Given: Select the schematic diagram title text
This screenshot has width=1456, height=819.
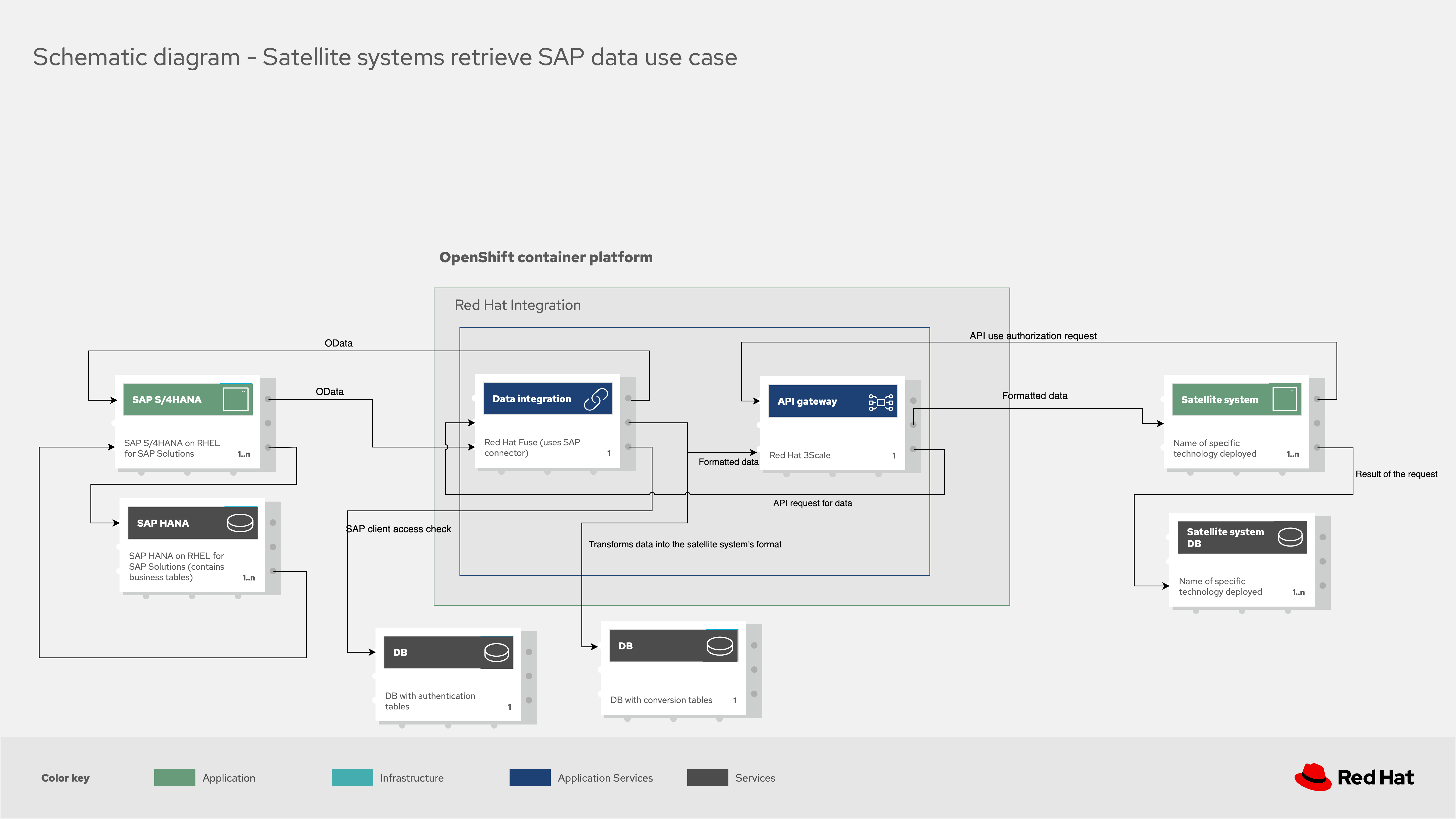Looking at the screenshot, I should (384, 57).
